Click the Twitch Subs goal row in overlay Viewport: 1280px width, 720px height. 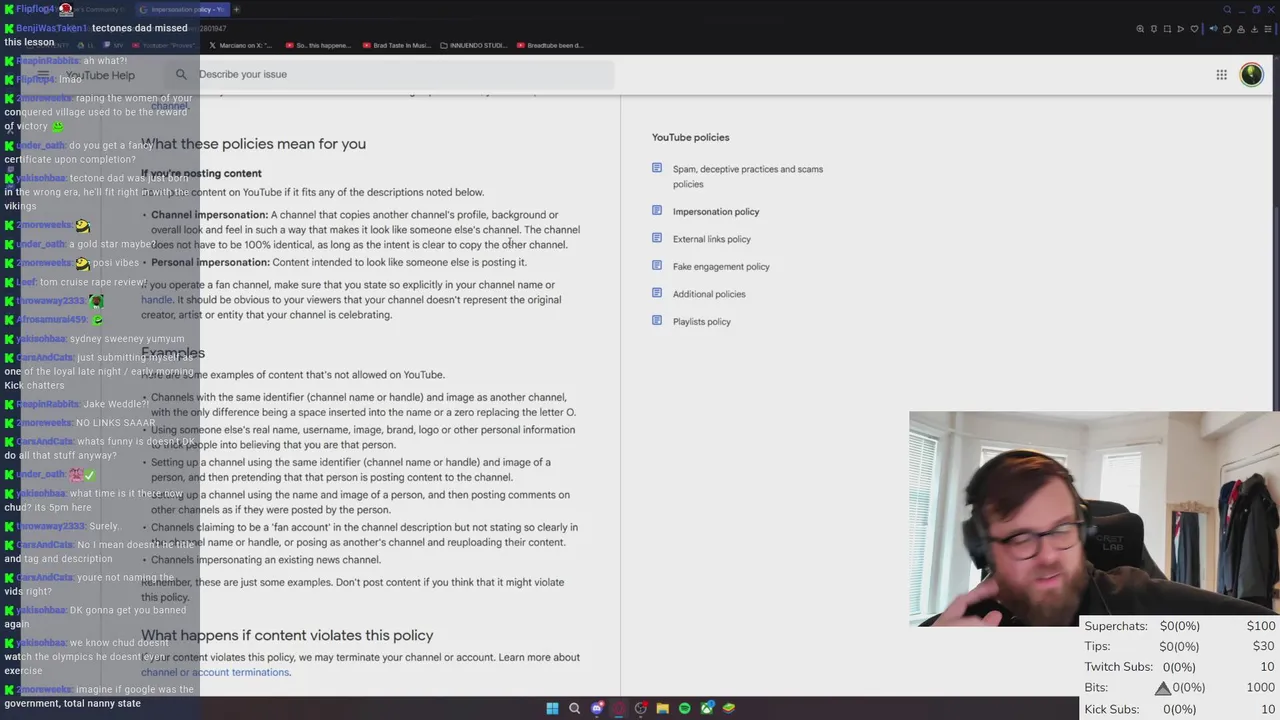[1180, 667]
